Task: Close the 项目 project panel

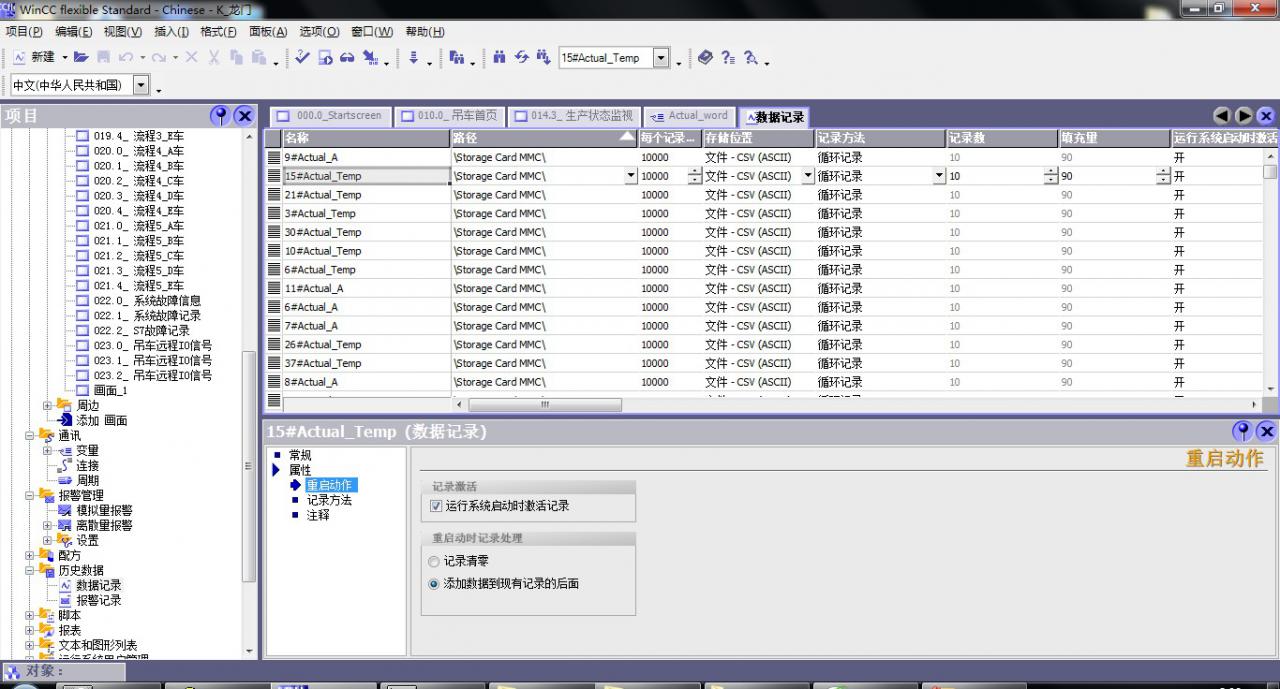Action: point(244,116)
